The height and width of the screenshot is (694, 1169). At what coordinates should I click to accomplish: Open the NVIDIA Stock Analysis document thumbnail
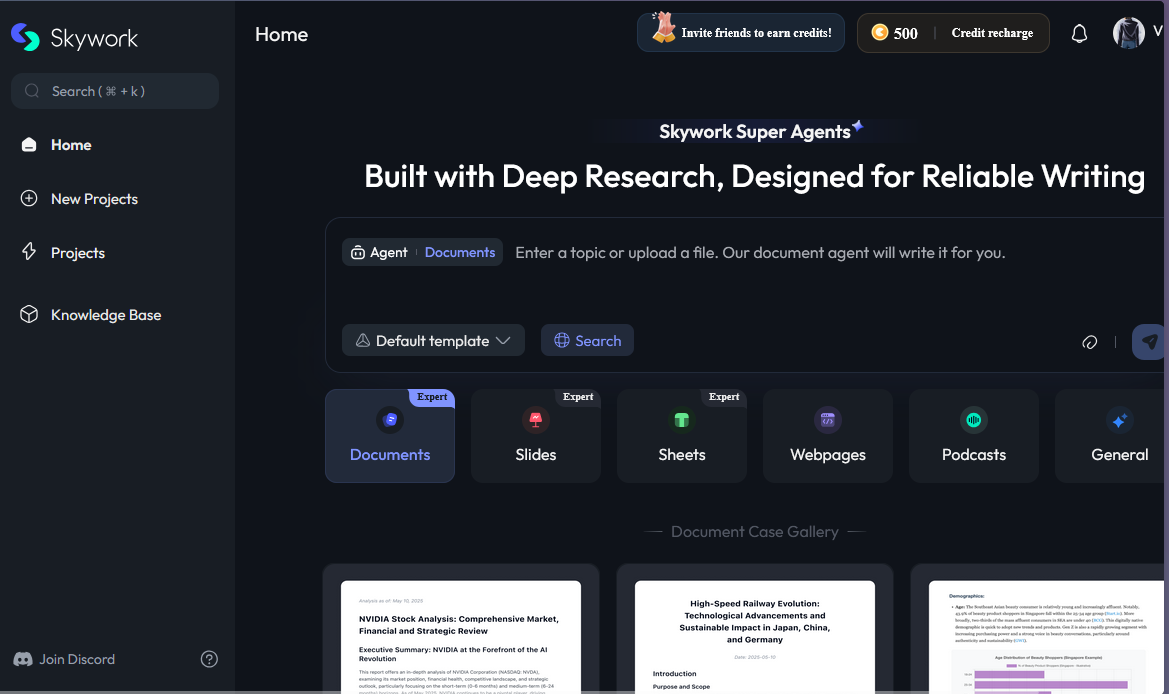[x=461, y=637]
